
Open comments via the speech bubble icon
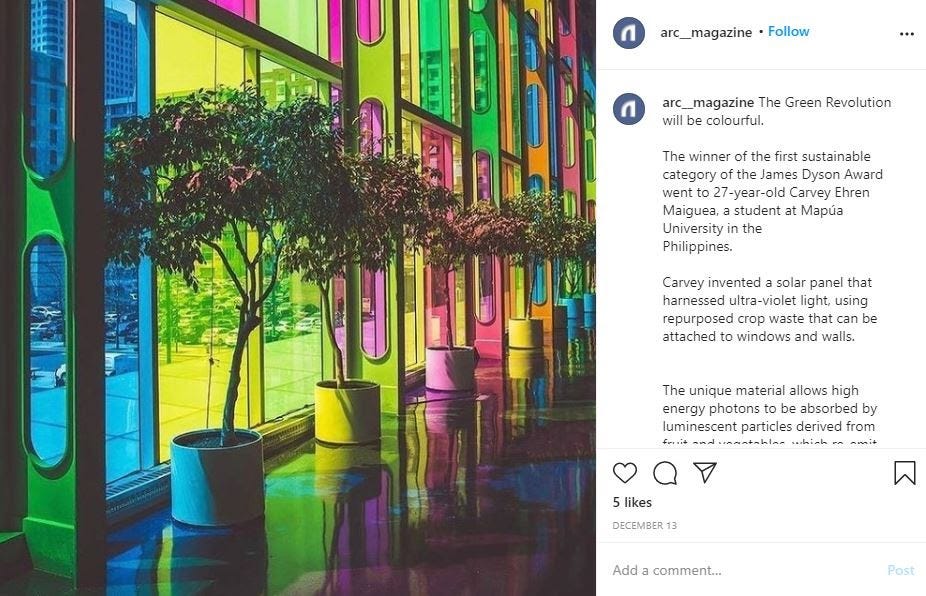click(665, 473)
